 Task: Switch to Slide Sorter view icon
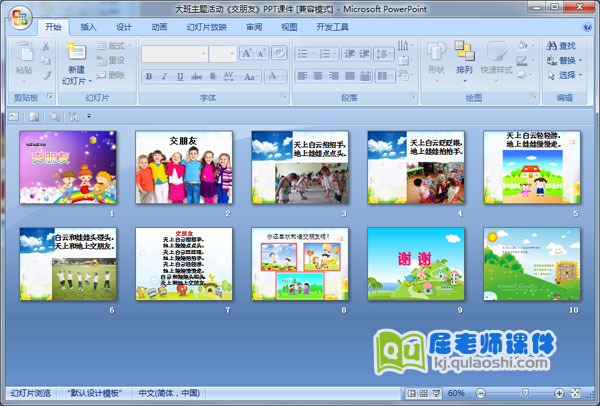[424, 393]
